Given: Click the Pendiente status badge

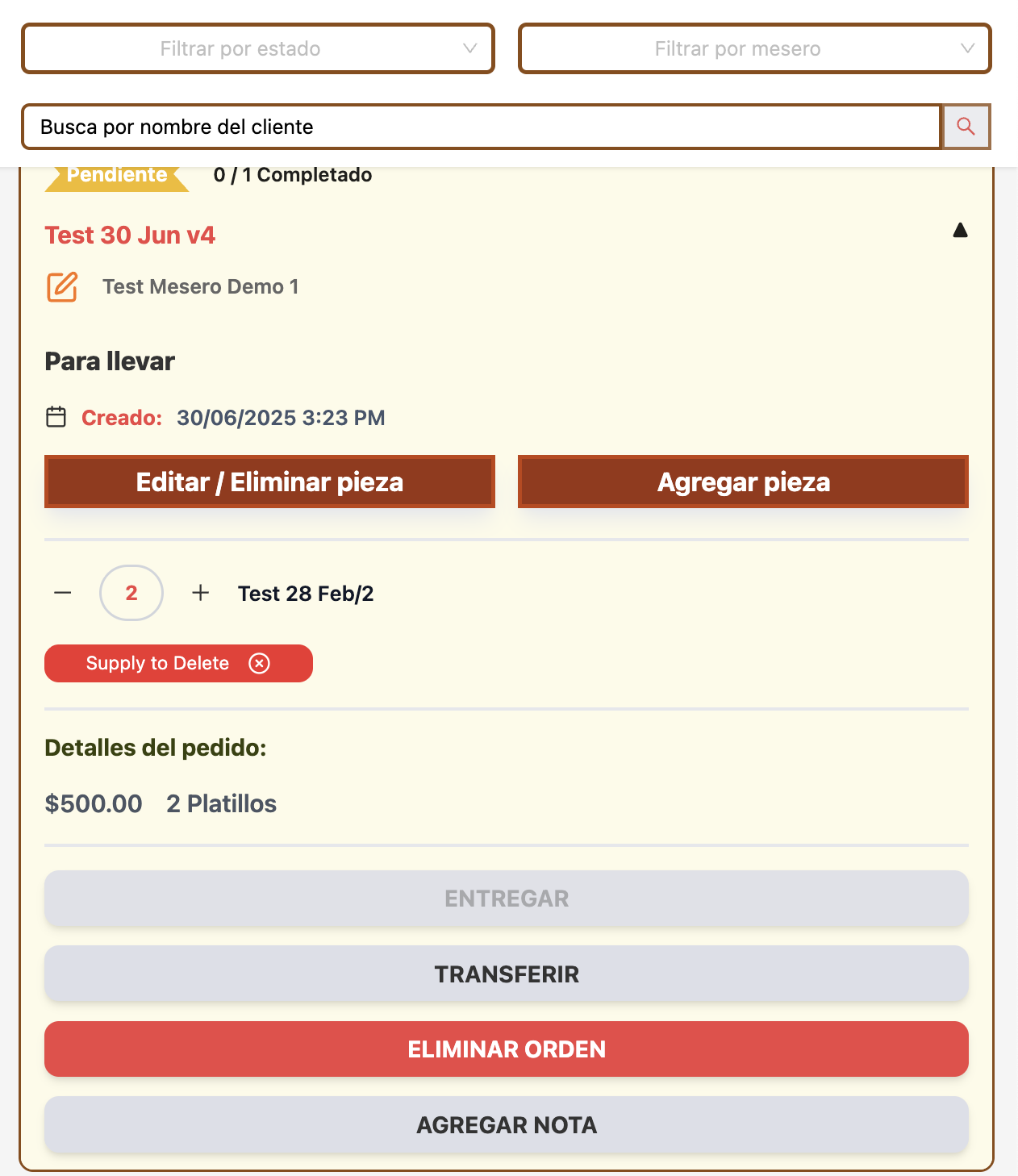Looking at the screenshot, I should [x=117, y=176].
